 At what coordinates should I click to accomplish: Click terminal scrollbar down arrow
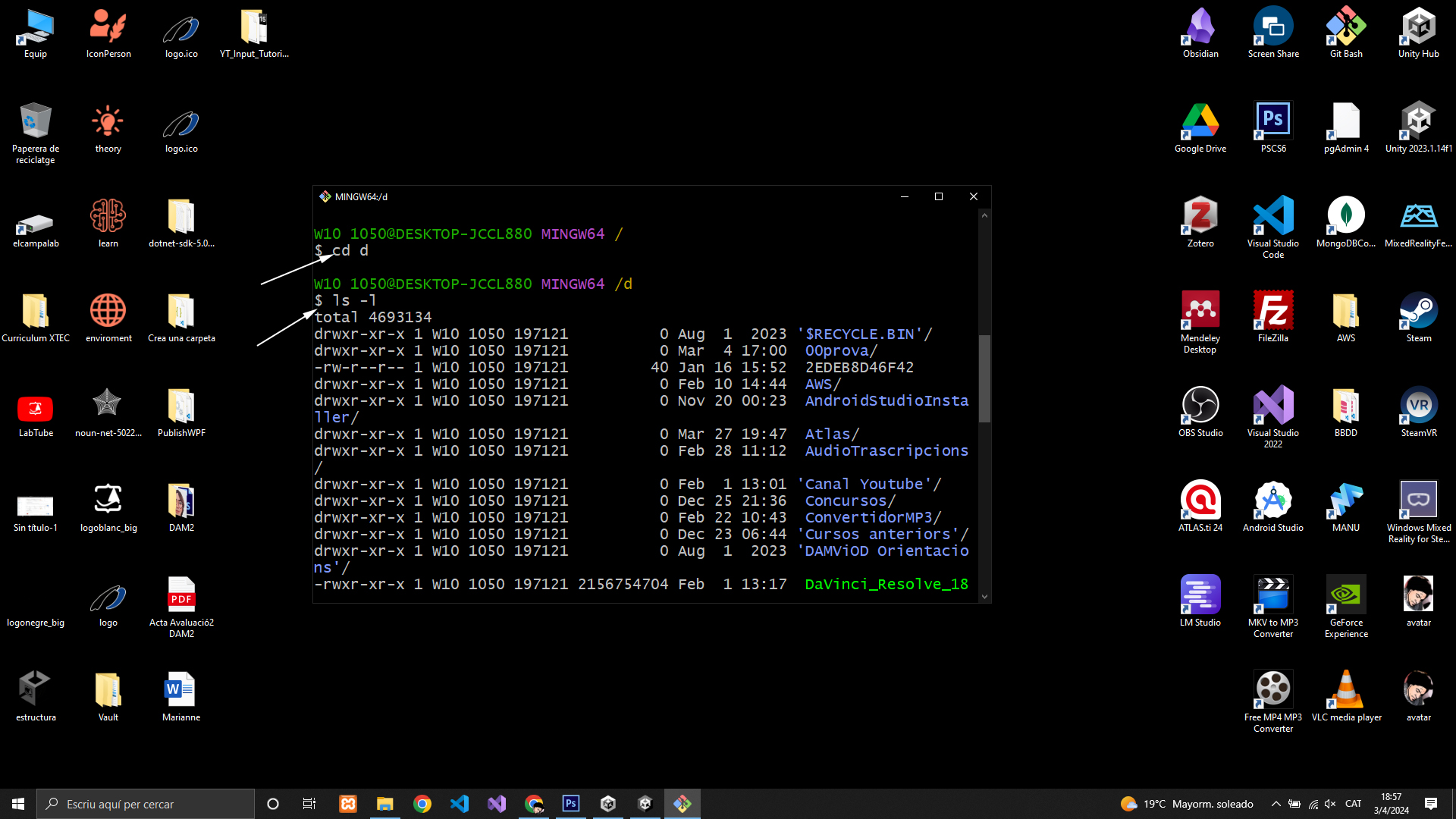pyautogui.click(x=984, y=596)
